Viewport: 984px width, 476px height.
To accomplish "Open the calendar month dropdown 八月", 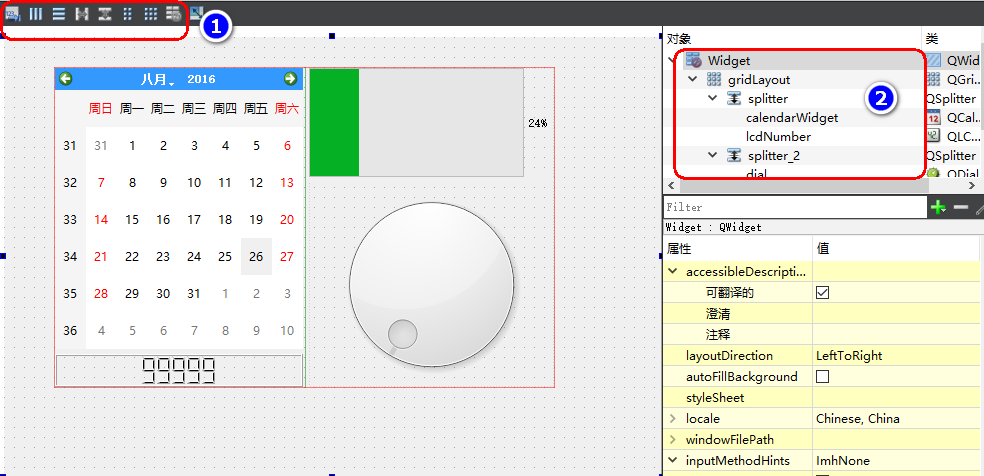I will coord(157,79).
